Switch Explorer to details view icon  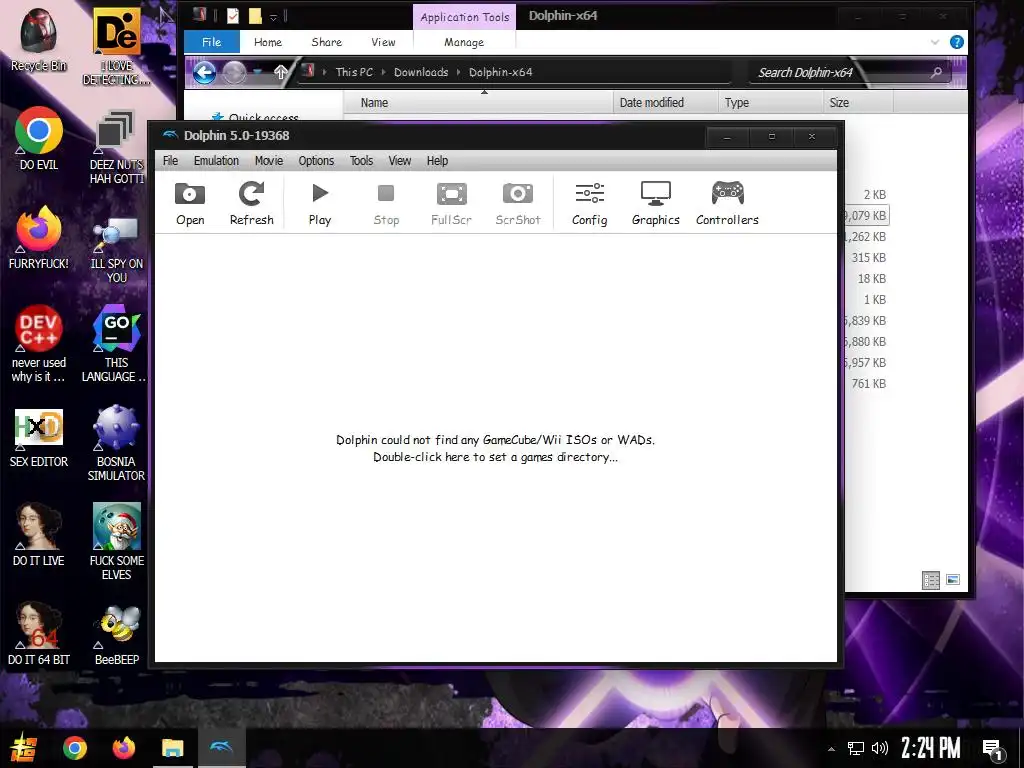coord(931,580)
